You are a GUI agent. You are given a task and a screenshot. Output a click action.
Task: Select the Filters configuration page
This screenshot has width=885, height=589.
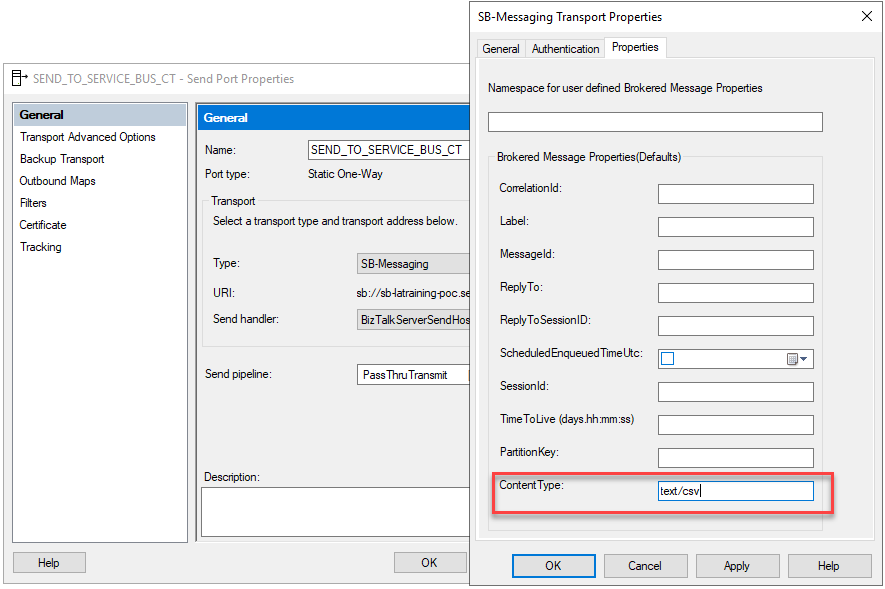33,202
